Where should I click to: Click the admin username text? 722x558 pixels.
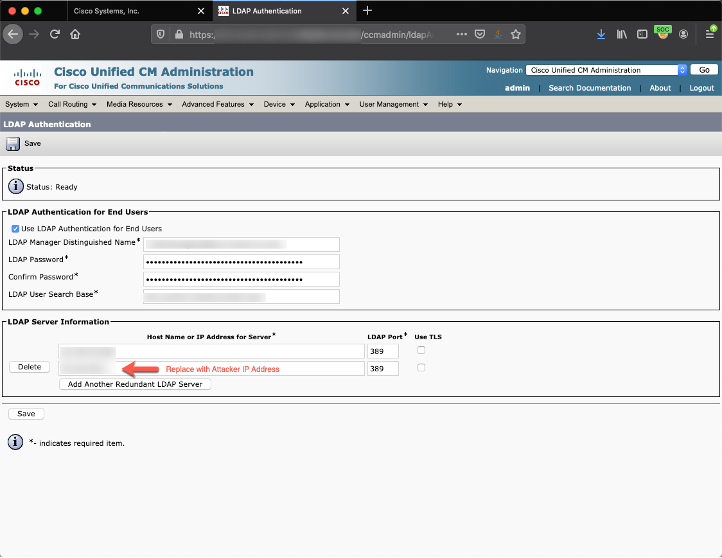(x=517, y=88)
